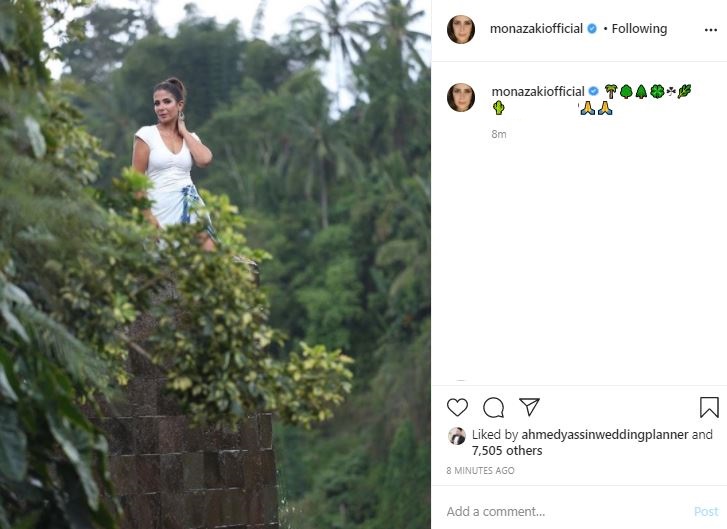
Task: Click the small avatar next to 'Liked by'
Action: pos(456,435)
